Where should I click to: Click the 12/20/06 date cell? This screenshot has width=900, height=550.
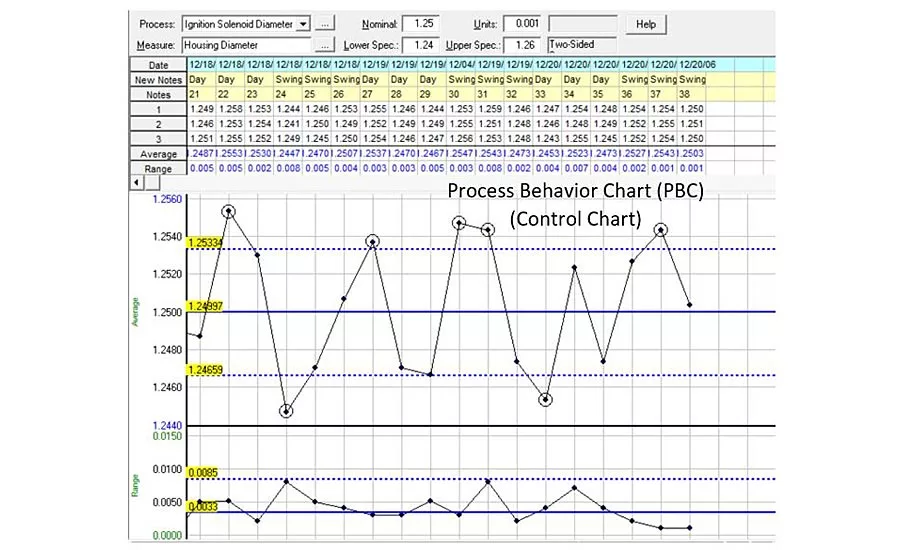[x=698, y=64]
